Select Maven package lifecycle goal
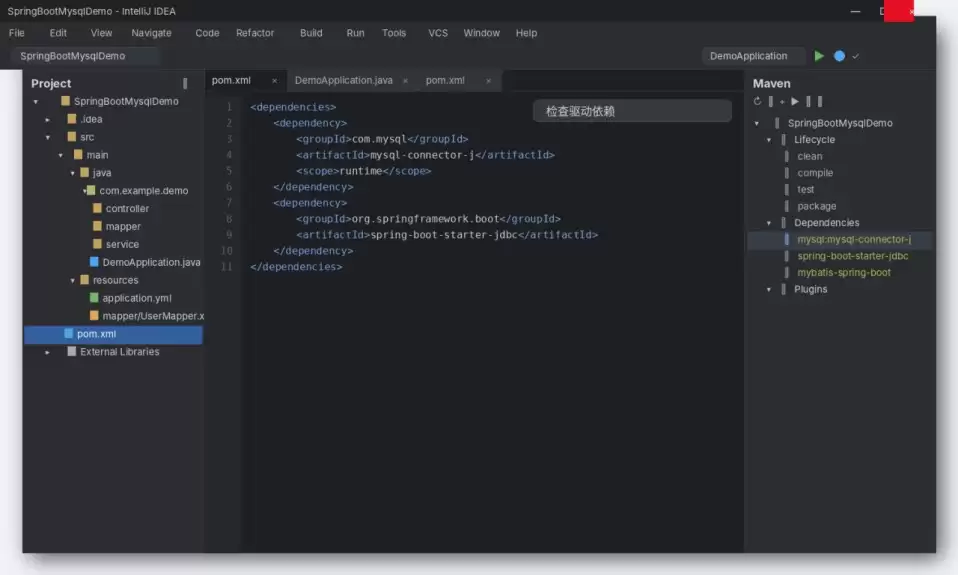The height and width of the screenshot is (575, 958). click(x=816, y=207)
